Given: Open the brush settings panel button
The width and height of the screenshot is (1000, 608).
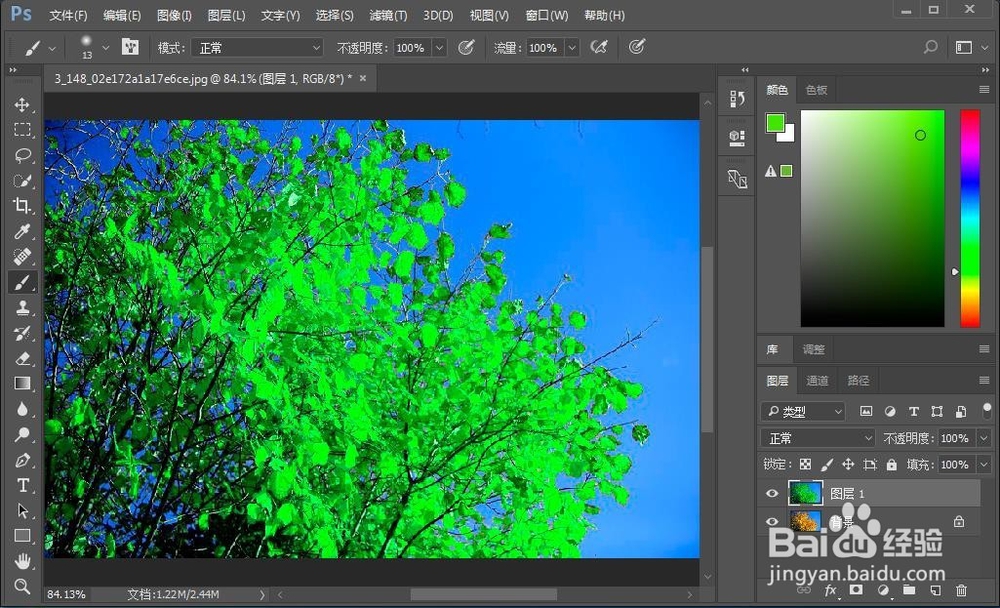Looking at the screenshot, I should coord(130,47).
